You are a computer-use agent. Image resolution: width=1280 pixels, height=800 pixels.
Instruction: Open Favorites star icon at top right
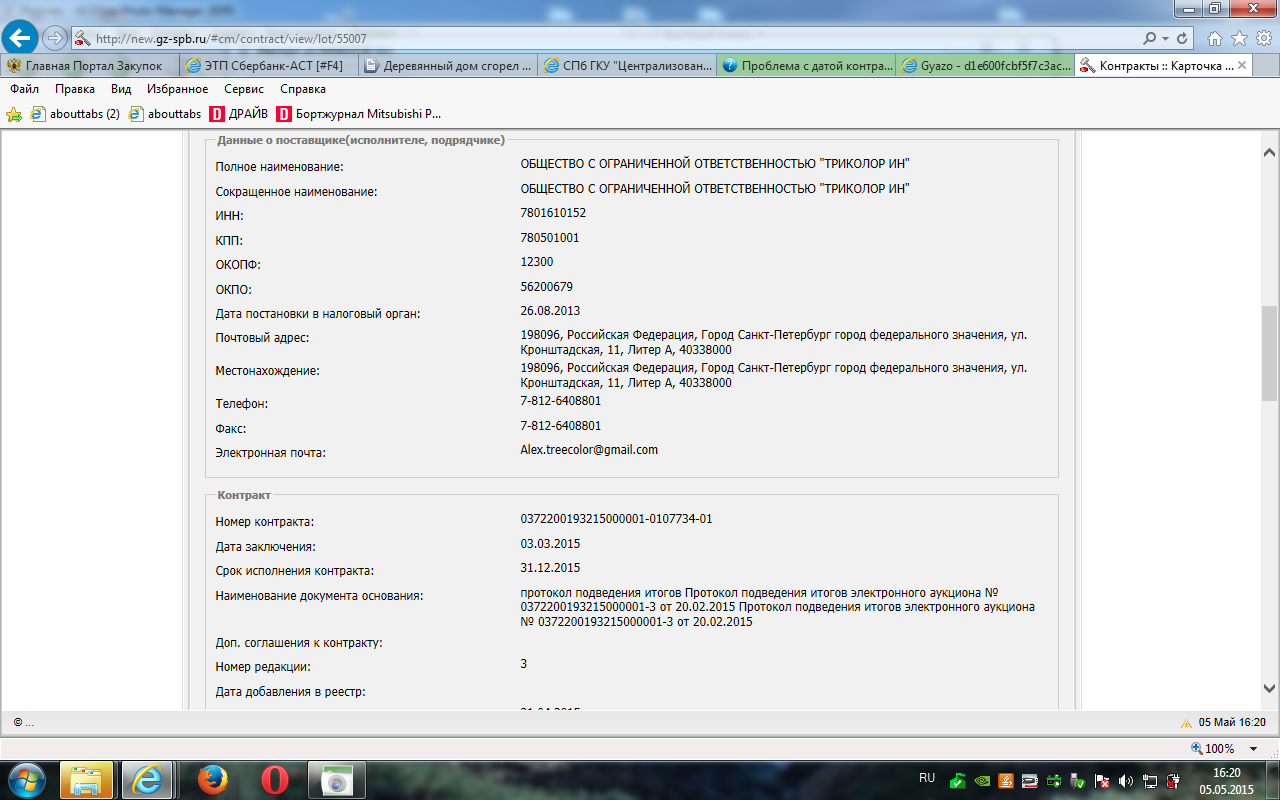pyautogui.click(x=1239, y=38)
